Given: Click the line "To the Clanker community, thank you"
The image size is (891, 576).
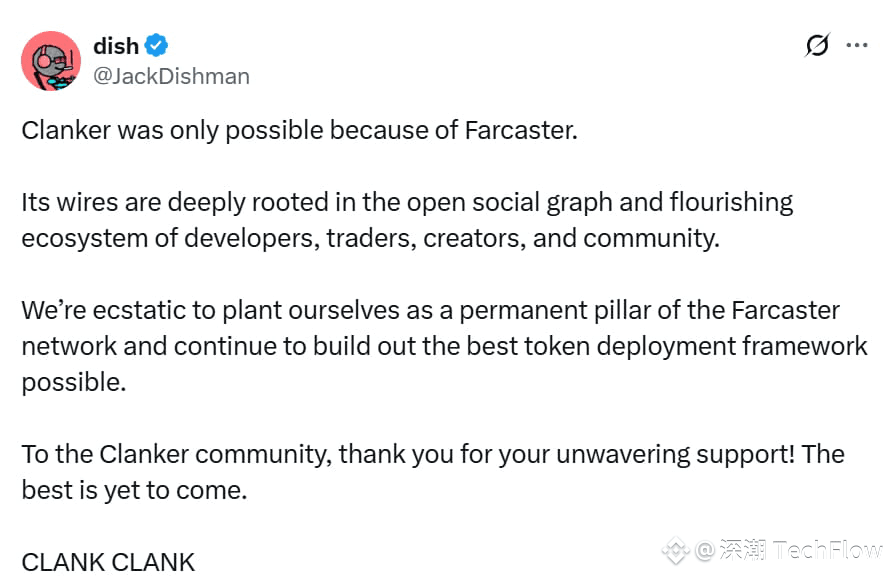Looking at the screenshot, I should tap(433, 454).
